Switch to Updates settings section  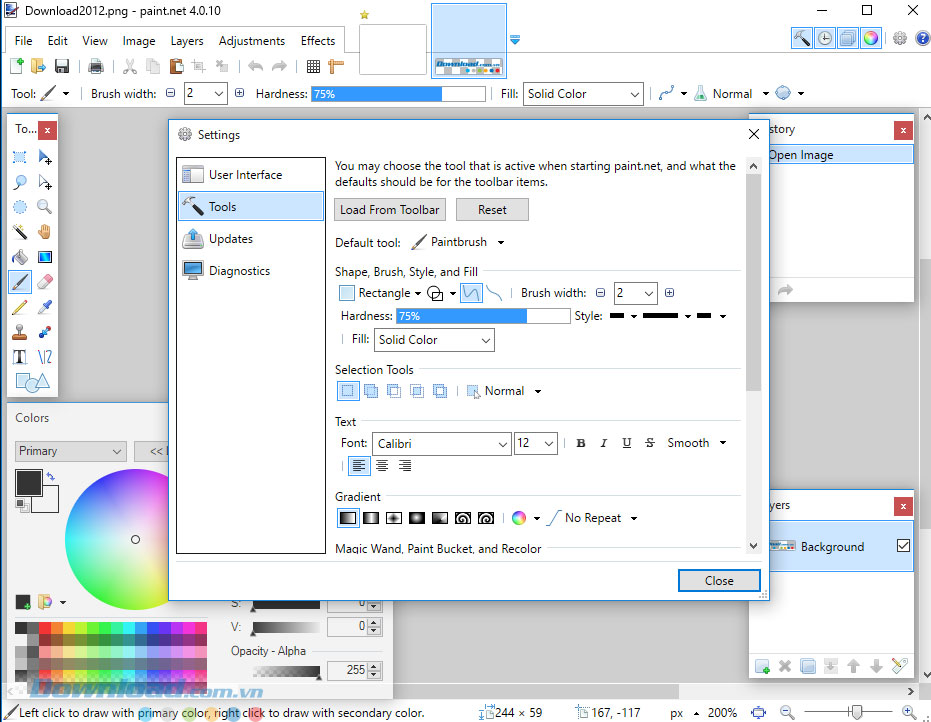tap(251, 239)
